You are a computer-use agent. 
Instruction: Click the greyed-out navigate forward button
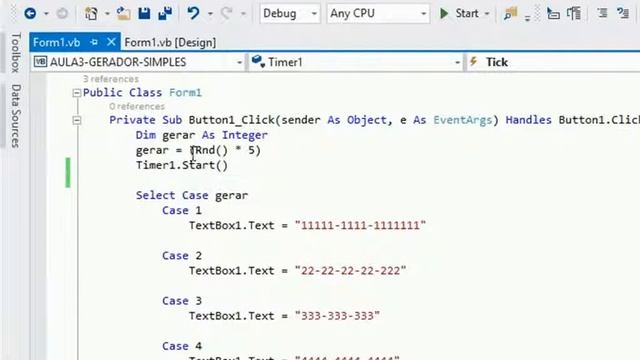coord(62,13)
